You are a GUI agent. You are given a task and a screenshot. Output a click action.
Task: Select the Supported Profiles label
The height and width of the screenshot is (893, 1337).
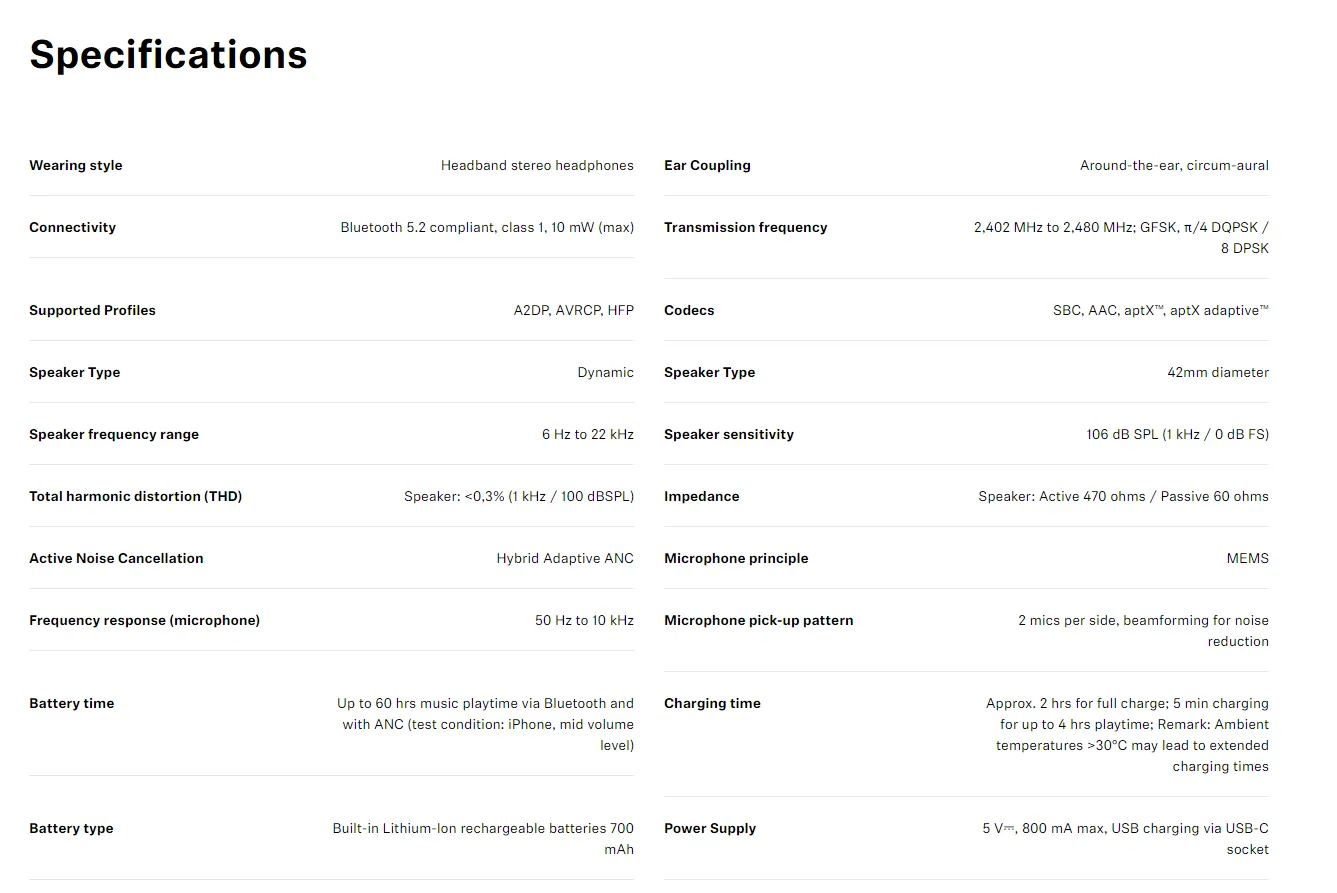pyautogui.click(x=92, y=310)
